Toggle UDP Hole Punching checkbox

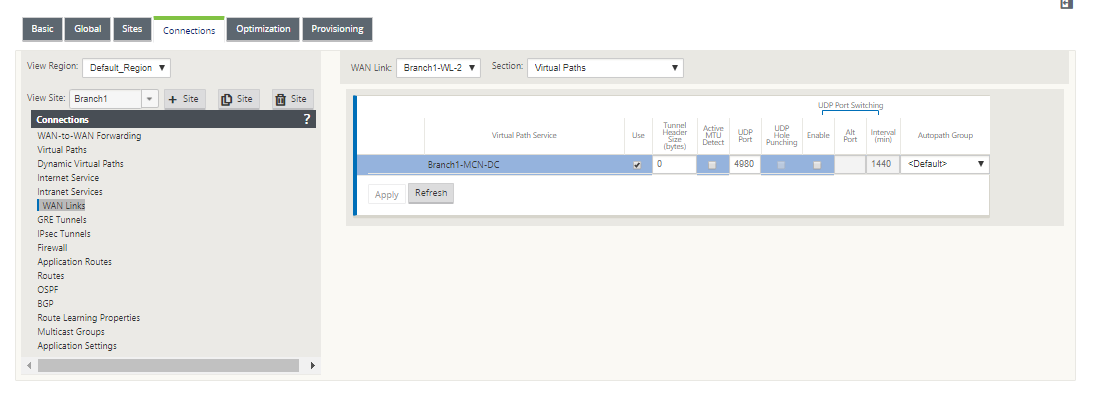(781, 165)
